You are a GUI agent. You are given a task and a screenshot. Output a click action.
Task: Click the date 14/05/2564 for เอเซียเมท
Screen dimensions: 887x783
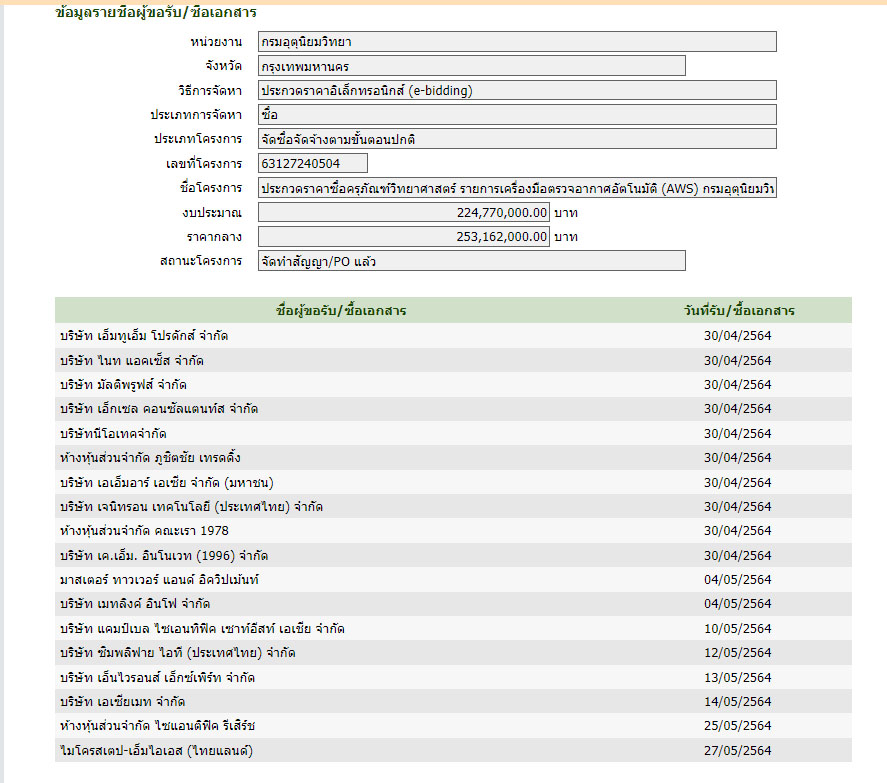(738, 702)
